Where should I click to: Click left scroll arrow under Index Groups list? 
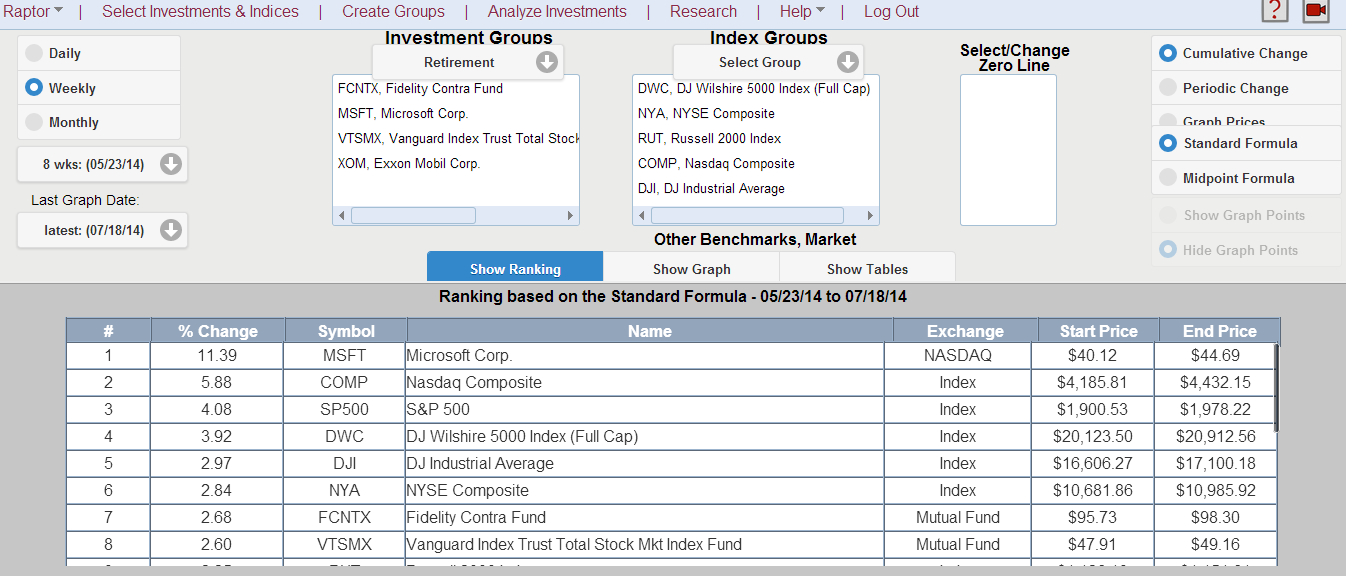click(x=641, y=216)
